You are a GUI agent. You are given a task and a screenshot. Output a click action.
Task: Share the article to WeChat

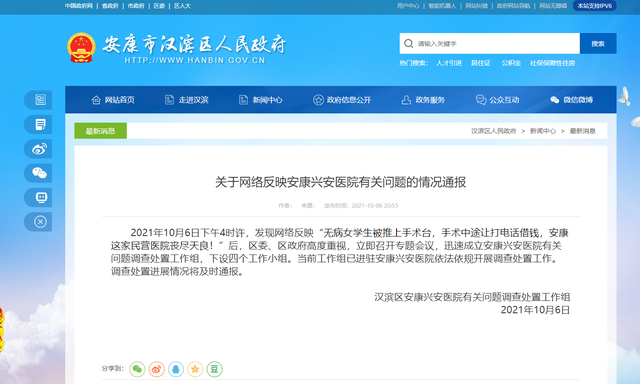click(137, 369)
